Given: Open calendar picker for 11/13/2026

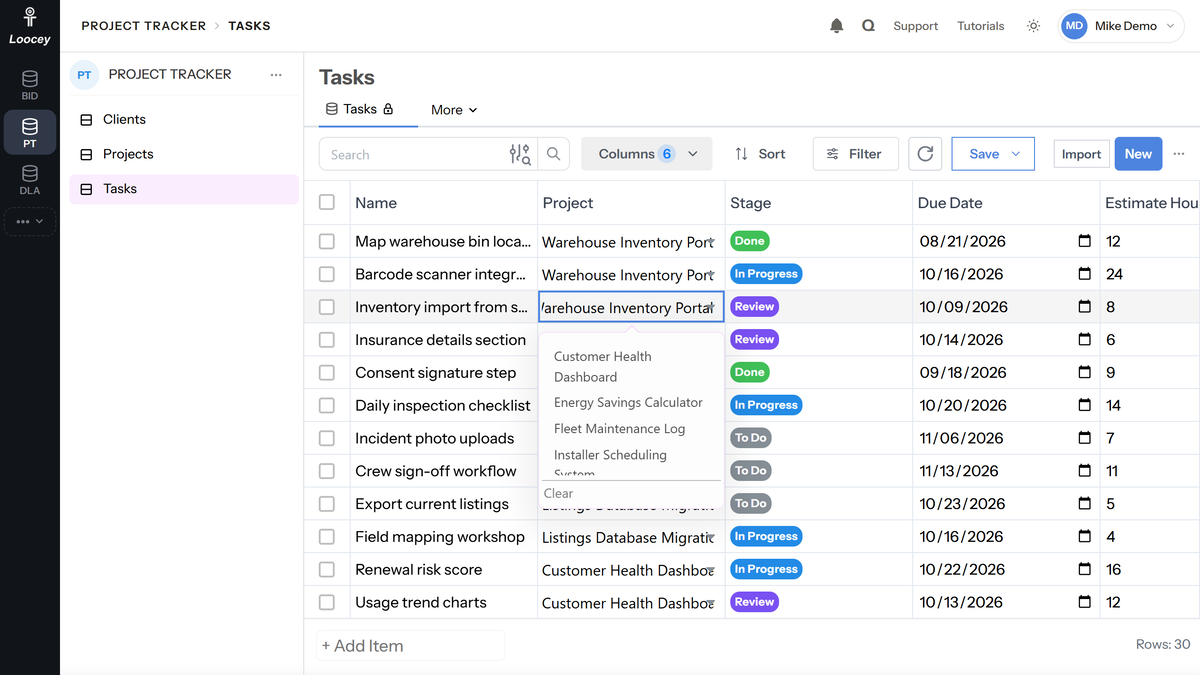Looking at the screenshot, I should pyautogui.click(x=1084, y=471).
